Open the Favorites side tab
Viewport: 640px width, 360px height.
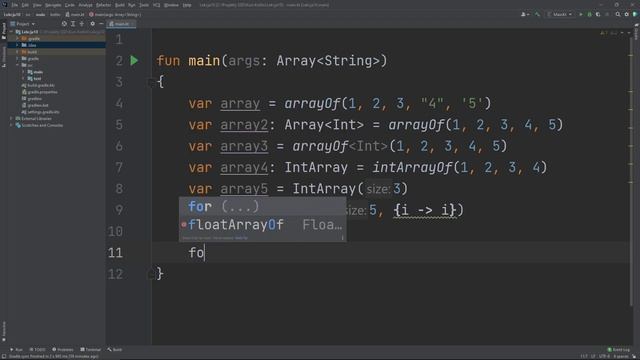coord(4,331)
